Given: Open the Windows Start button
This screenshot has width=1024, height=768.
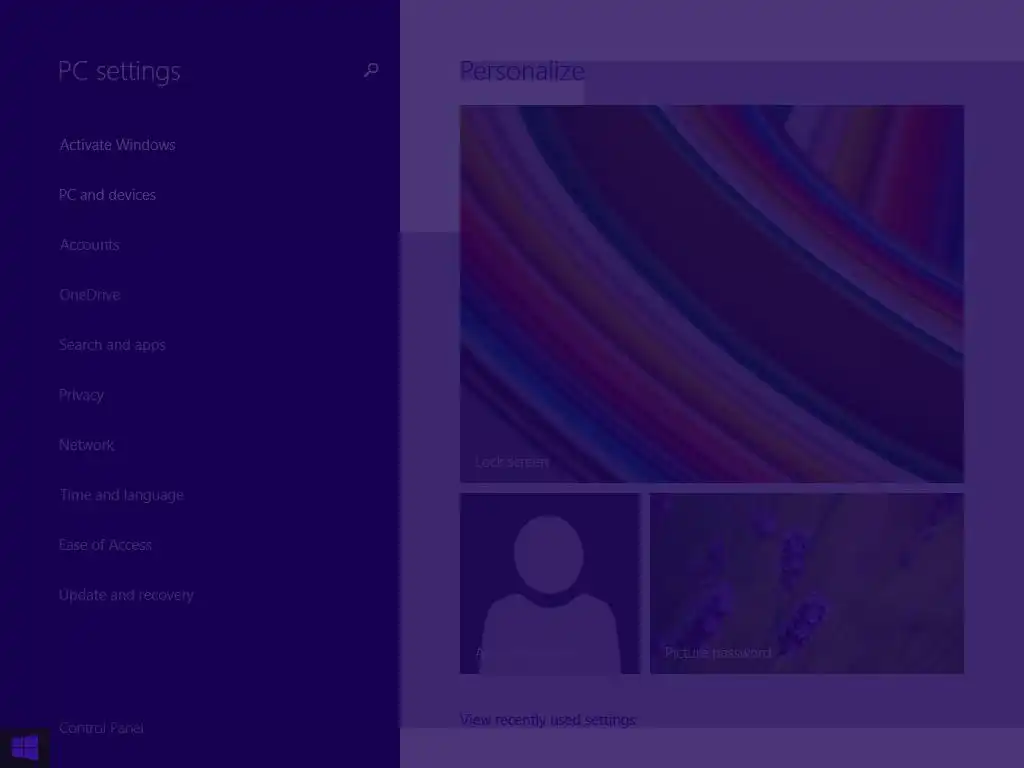Looking at the screenshot, I should point(25,748).
